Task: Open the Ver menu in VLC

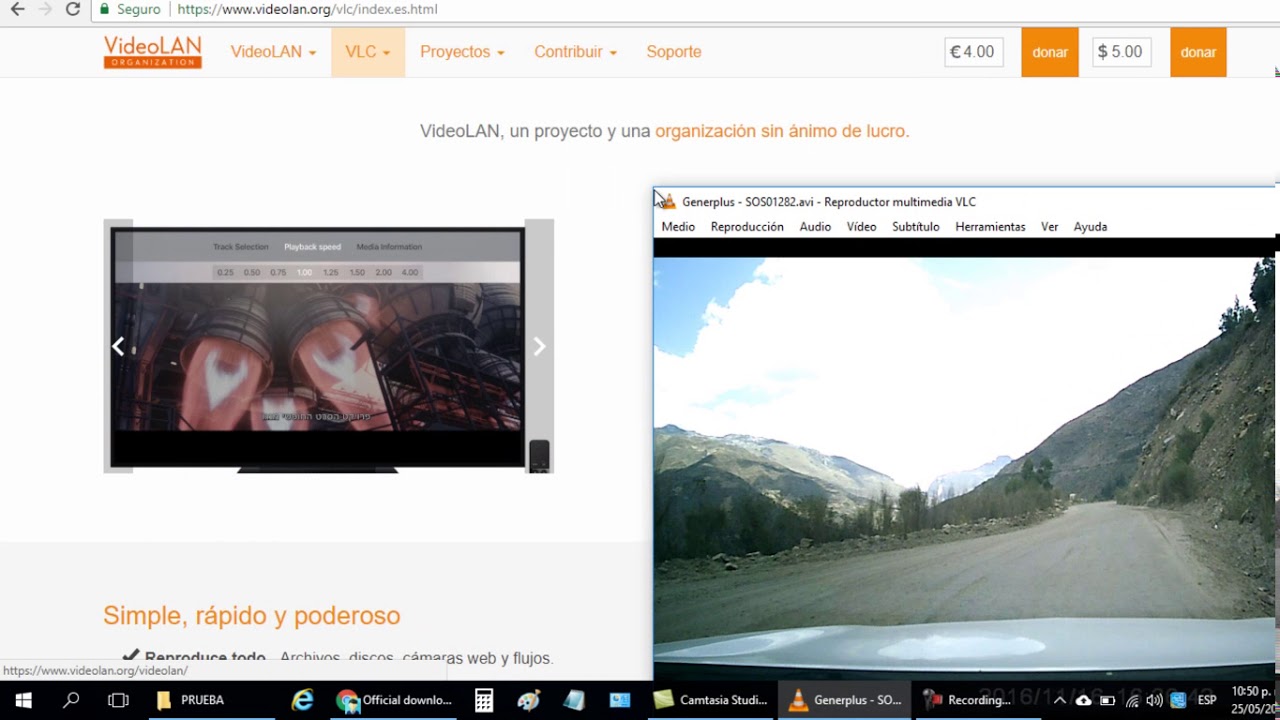Action: [1049, 227]
